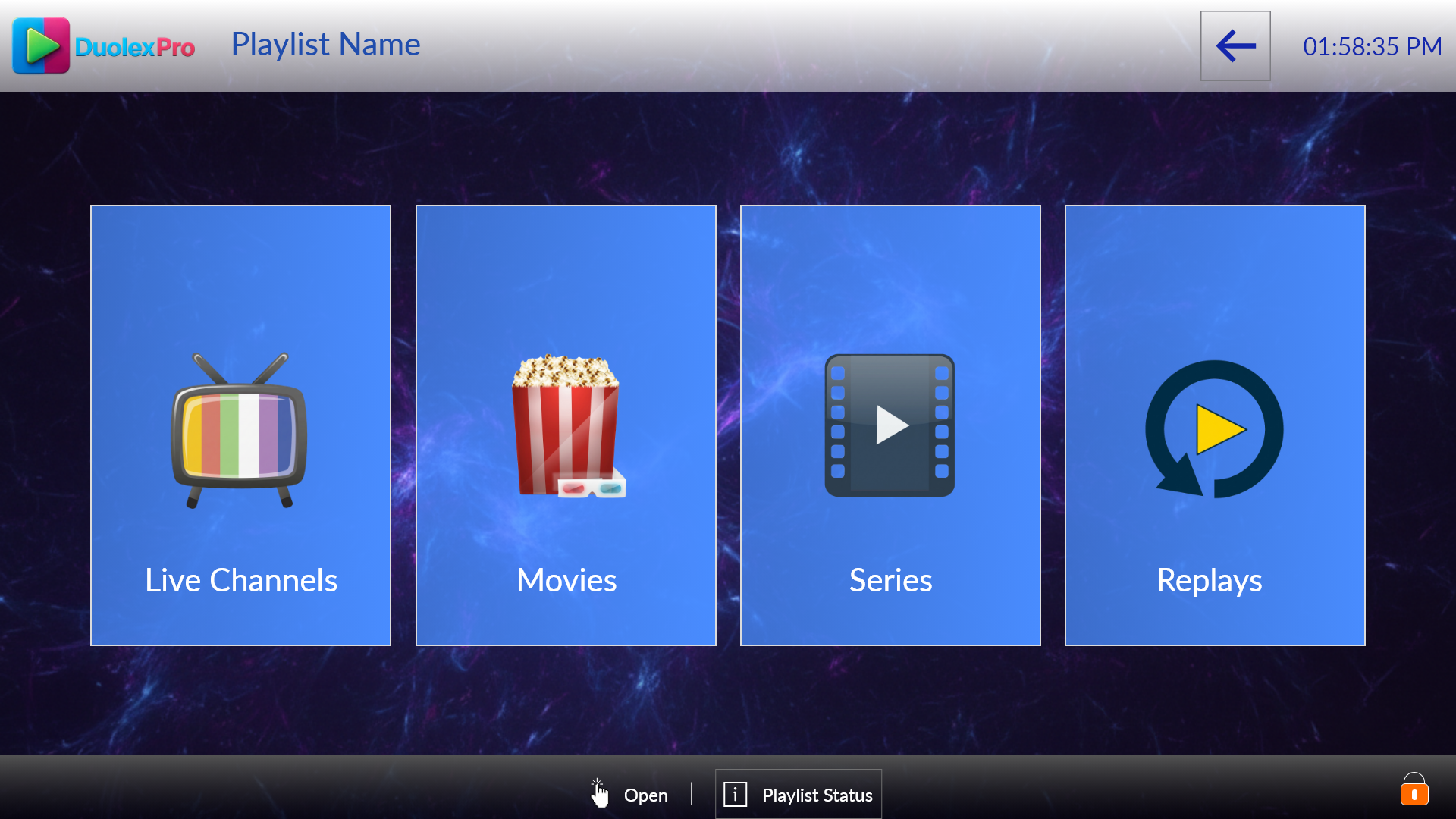Click the hand pointer Open icon
This screenshot has height=819, width=1456.
(599, 794)
